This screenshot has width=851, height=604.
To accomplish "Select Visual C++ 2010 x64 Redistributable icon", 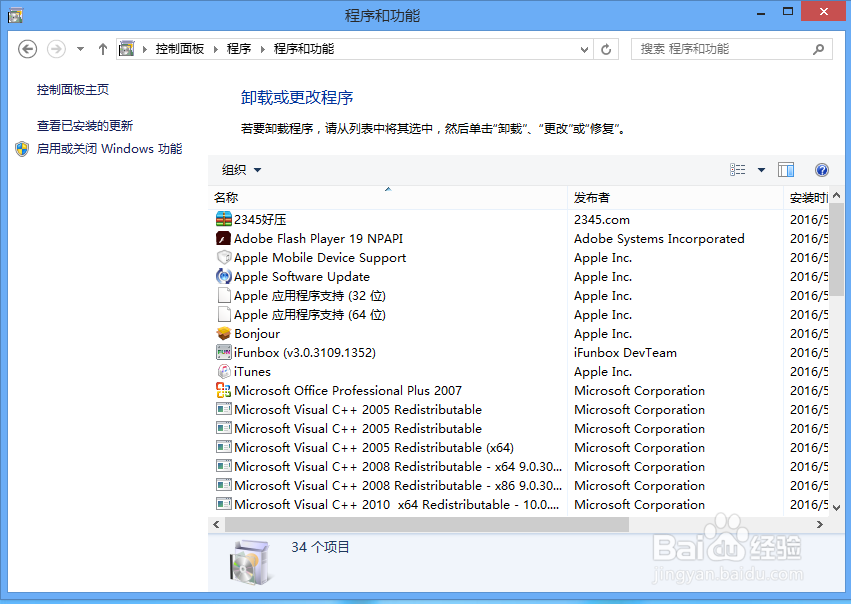I will click(224, 504).
